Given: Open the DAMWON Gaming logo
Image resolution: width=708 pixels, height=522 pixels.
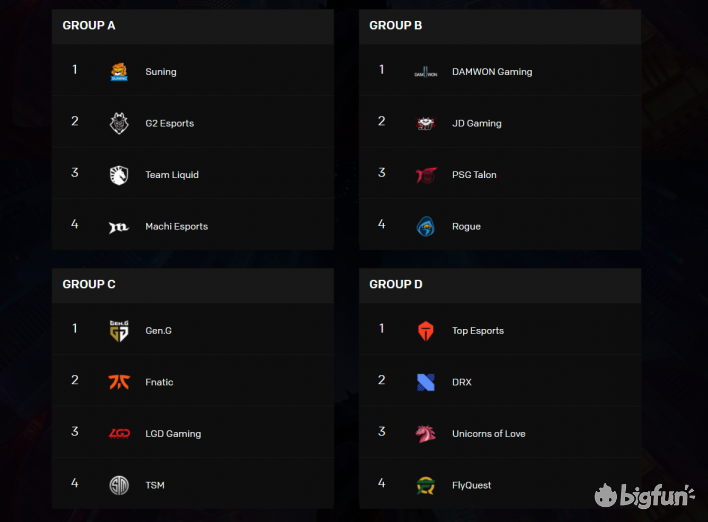Looking at the screenshot, I should [x=426, y=72].
